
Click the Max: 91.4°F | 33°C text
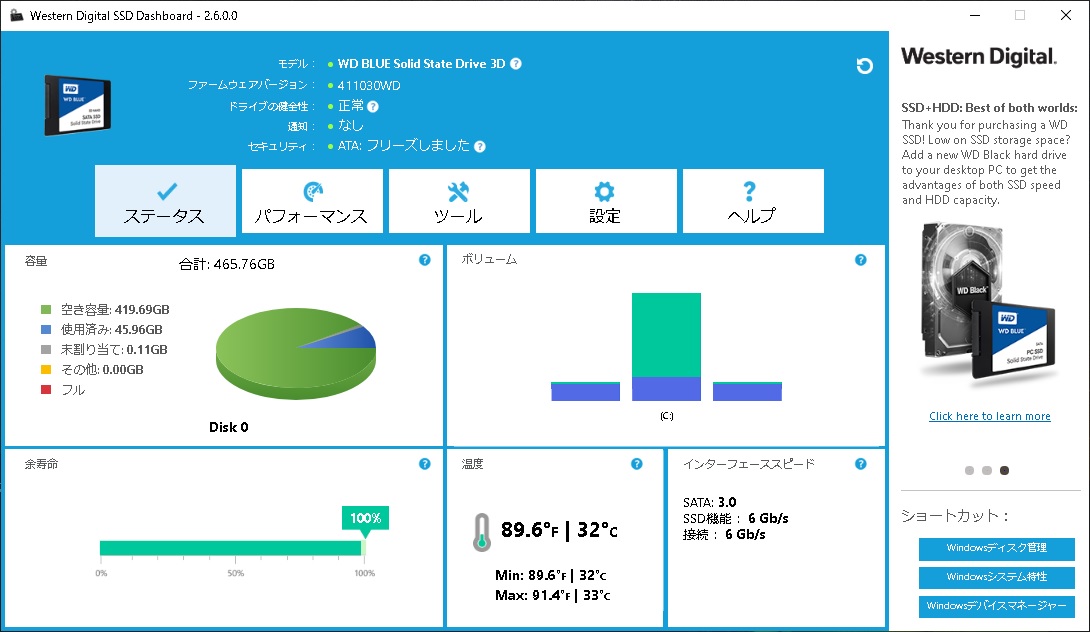click(553, 596)
